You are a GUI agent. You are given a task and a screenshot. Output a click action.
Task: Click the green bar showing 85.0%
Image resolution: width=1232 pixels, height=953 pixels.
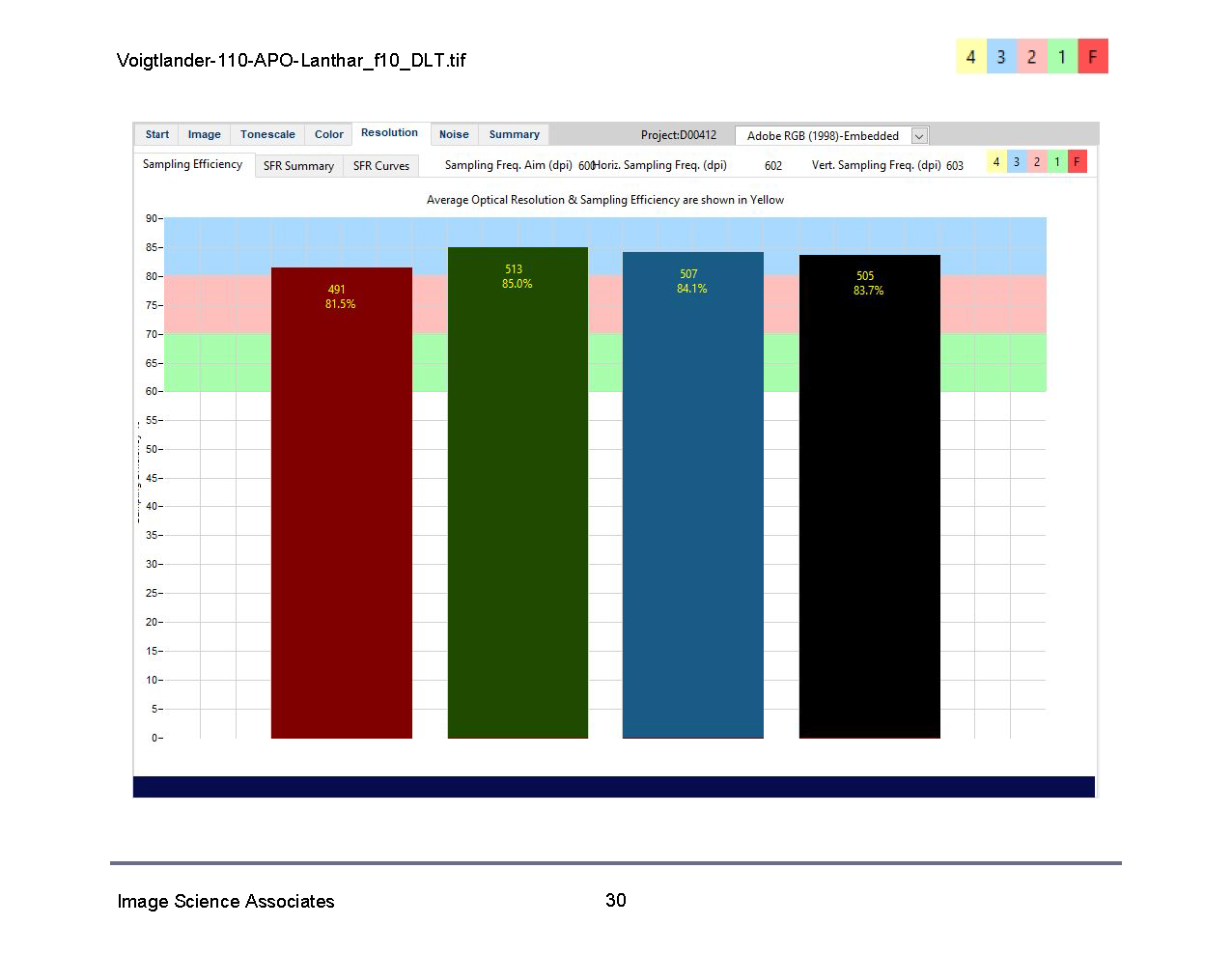click(x=518, y=492)
